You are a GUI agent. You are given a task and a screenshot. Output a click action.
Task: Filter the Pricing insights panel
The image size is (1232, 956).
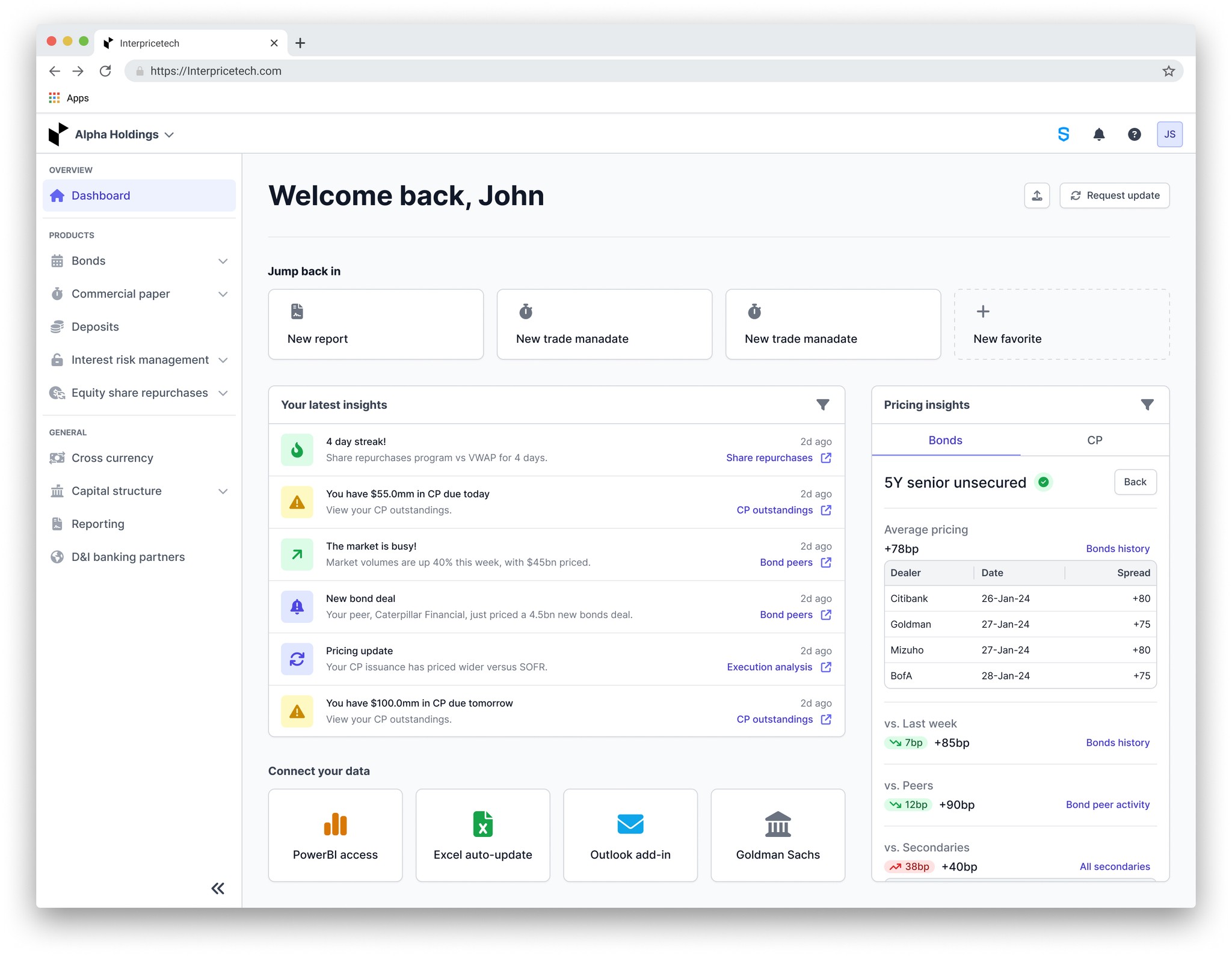[1147, 405]
